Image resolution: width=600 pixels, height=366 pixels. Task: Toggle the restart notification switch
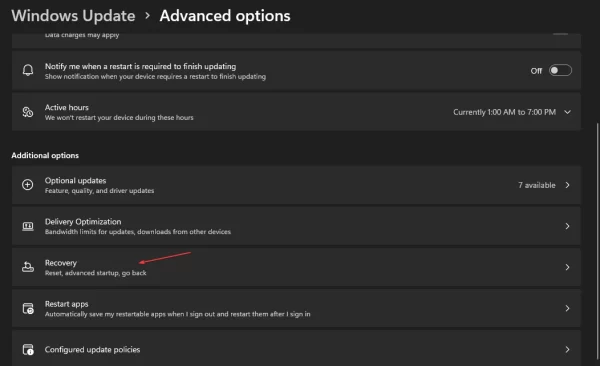click(560, 70)
